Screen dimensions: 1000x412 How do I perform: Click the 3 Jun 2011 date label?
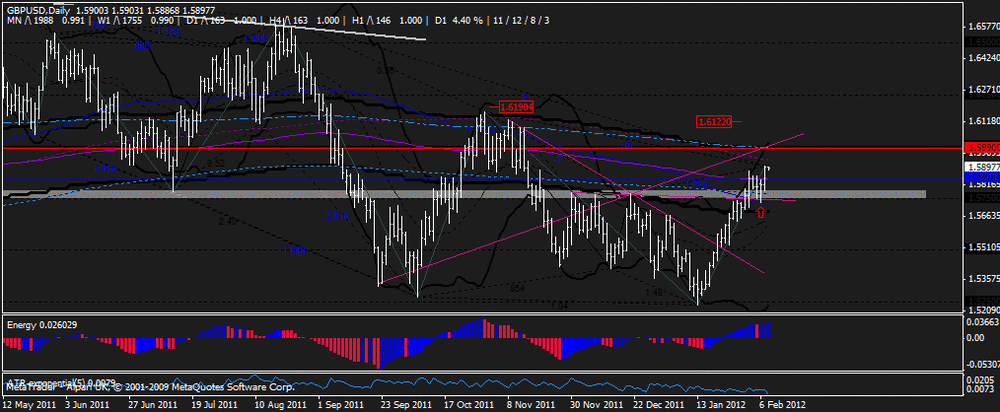[x=89, y=405]
